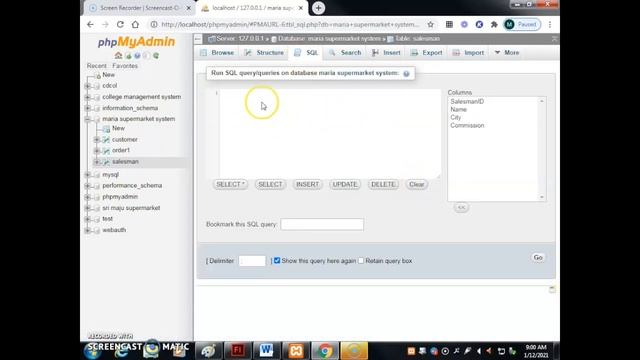Select City in Columns list
Image resolution: width=640 pixels, height=360 pixels.
coord(456,118)
